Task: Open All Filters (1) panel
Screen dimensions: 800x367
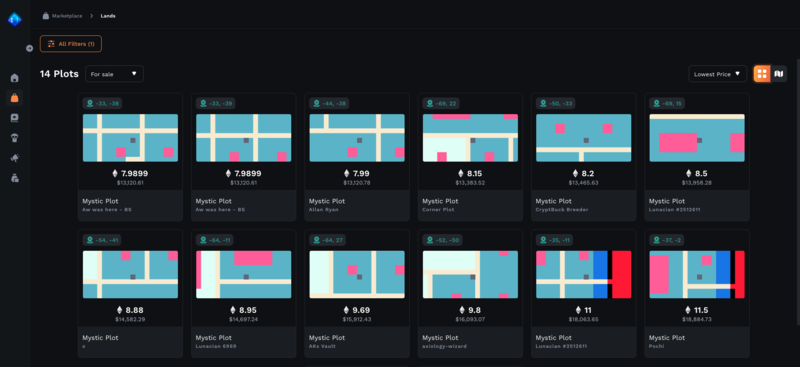Action: tap(71, 44)
